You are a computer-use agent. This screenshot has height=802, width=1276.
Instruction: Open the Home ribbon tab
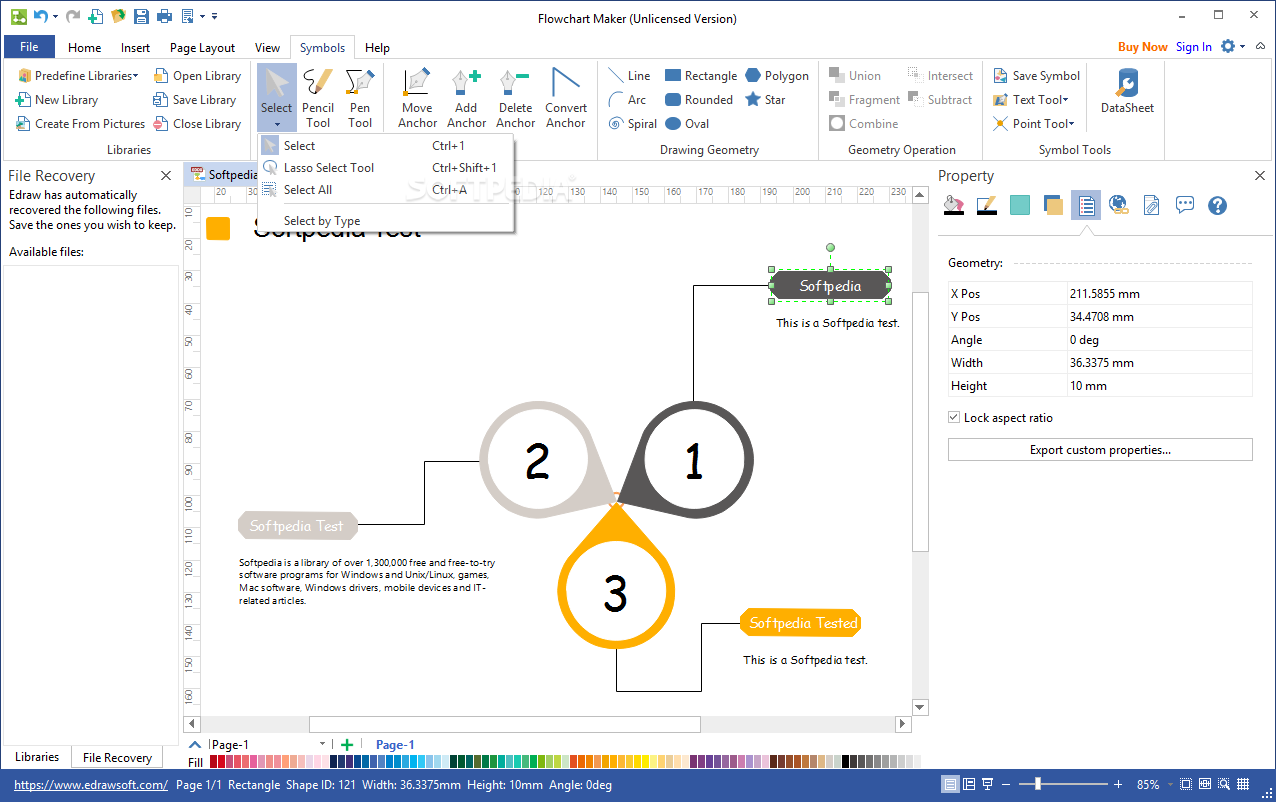pyautogui.click(x=84, y=47)
